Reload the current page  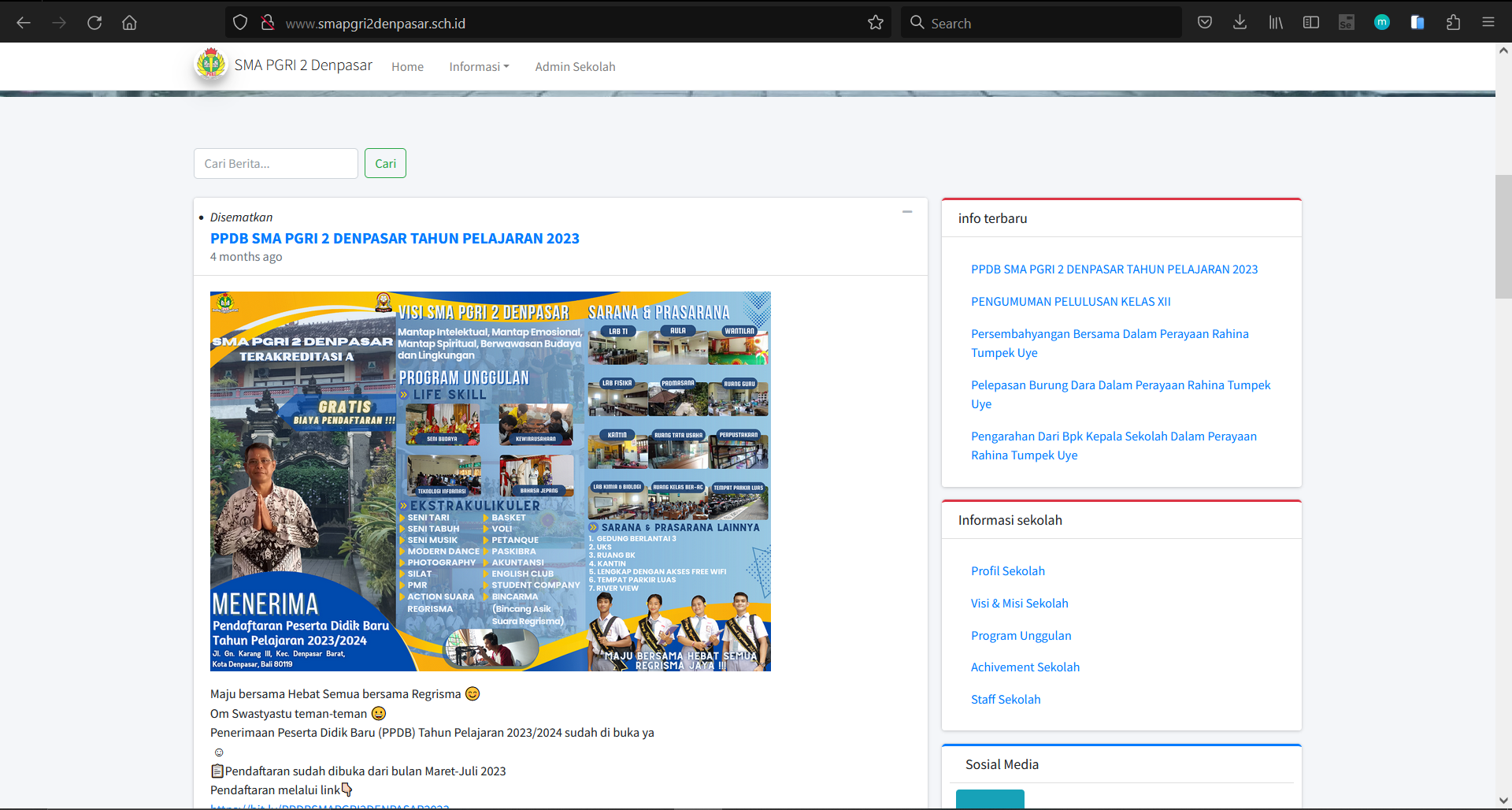94,22
